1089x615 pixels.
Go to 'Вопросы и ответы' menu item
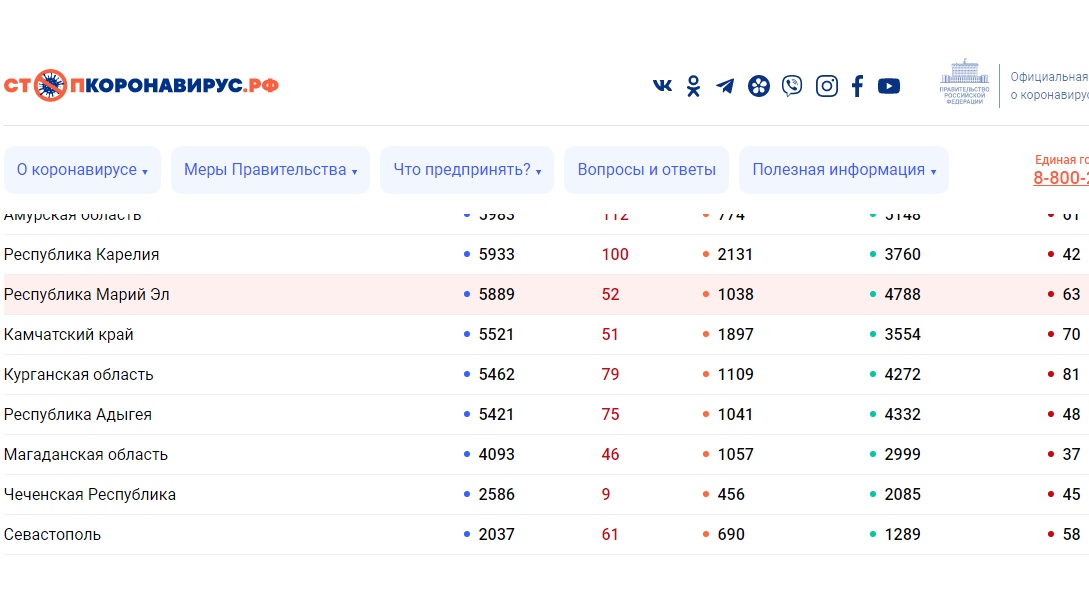click(646, 170)
